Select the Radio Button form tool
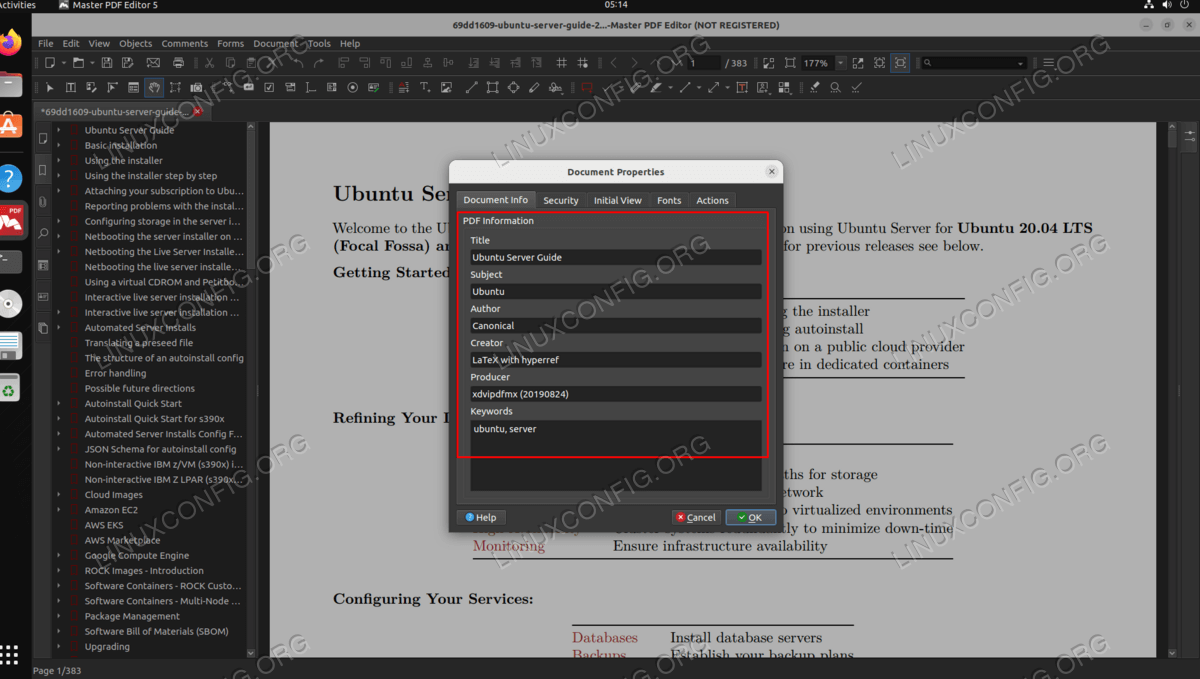This screenshot has height=679, width=1200. [353, 87]
